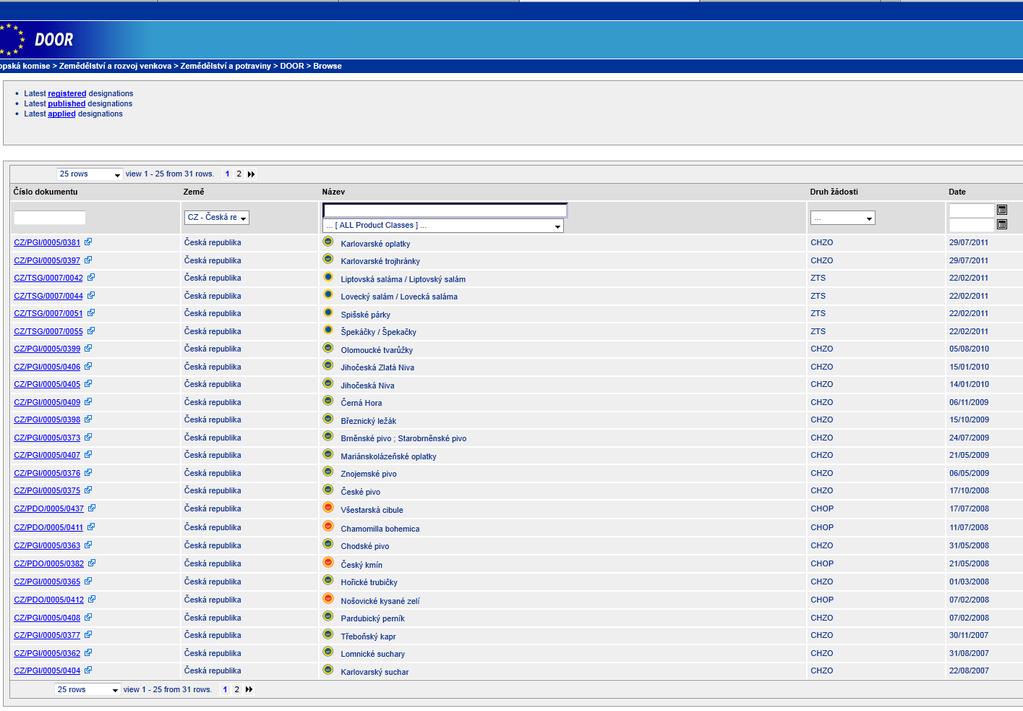Screen dimensions: 1023x711
Task: Select date cell '30/11/2007'
Action: coord(969,635)
